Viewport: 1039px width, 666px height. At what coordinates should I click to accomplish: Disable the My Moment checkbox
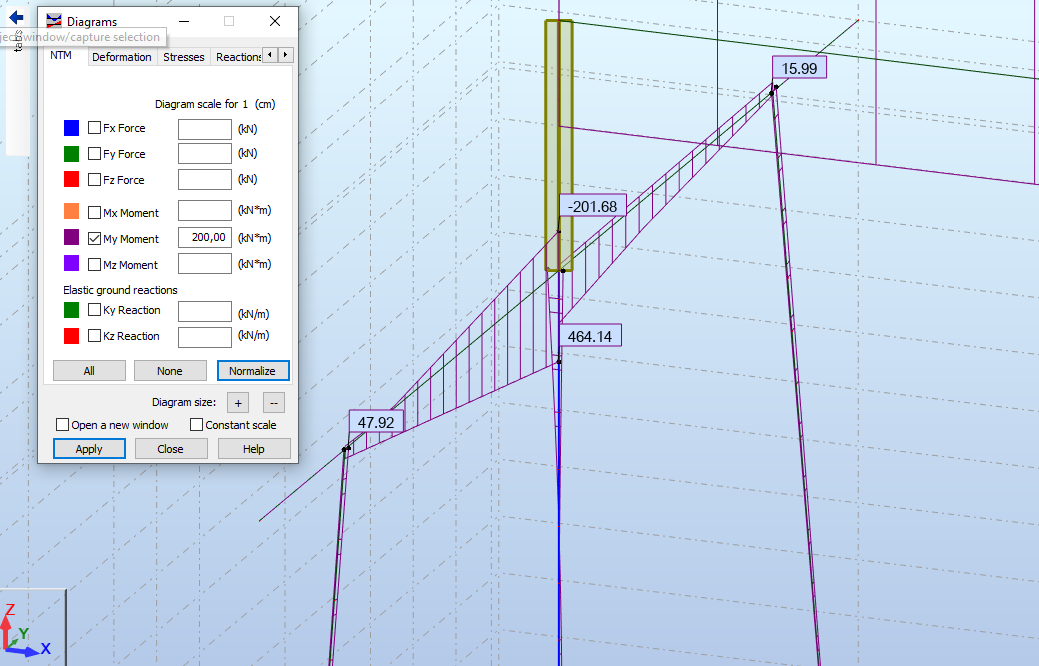pos(93,238)
